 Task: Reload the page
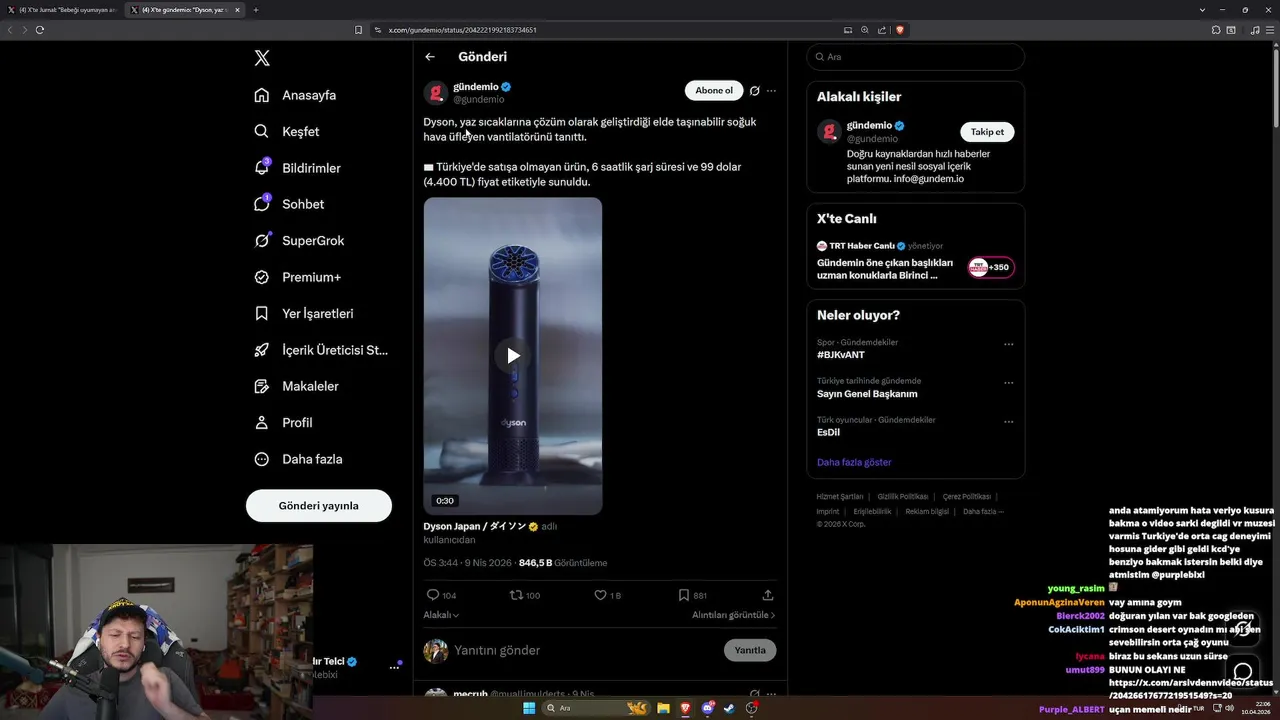pyautogui.click(x=39, y=30)
